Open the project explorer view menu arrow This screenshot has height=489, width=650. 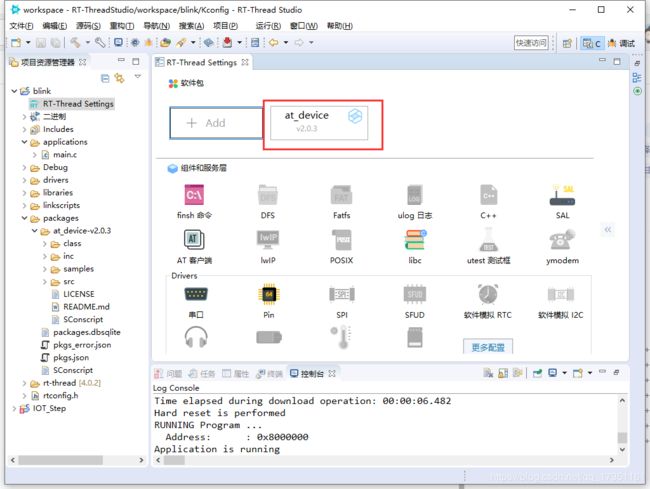[x=138, y=77]
